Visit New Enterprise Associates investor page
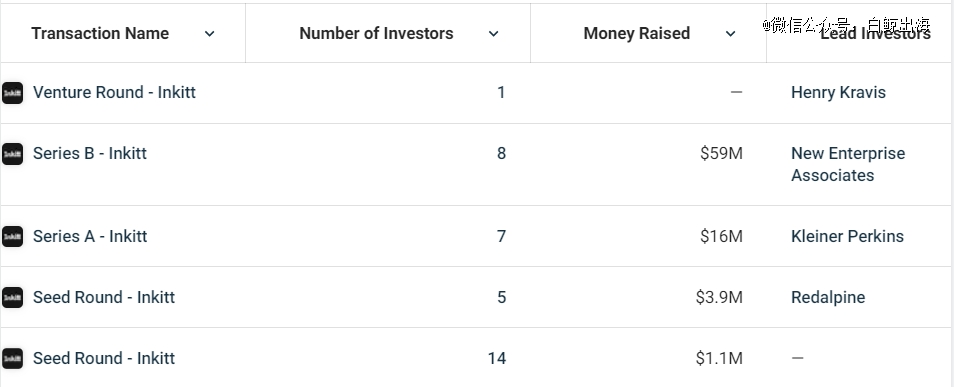The height and width of the screenshot is (387, 954). tap(848, 164)
